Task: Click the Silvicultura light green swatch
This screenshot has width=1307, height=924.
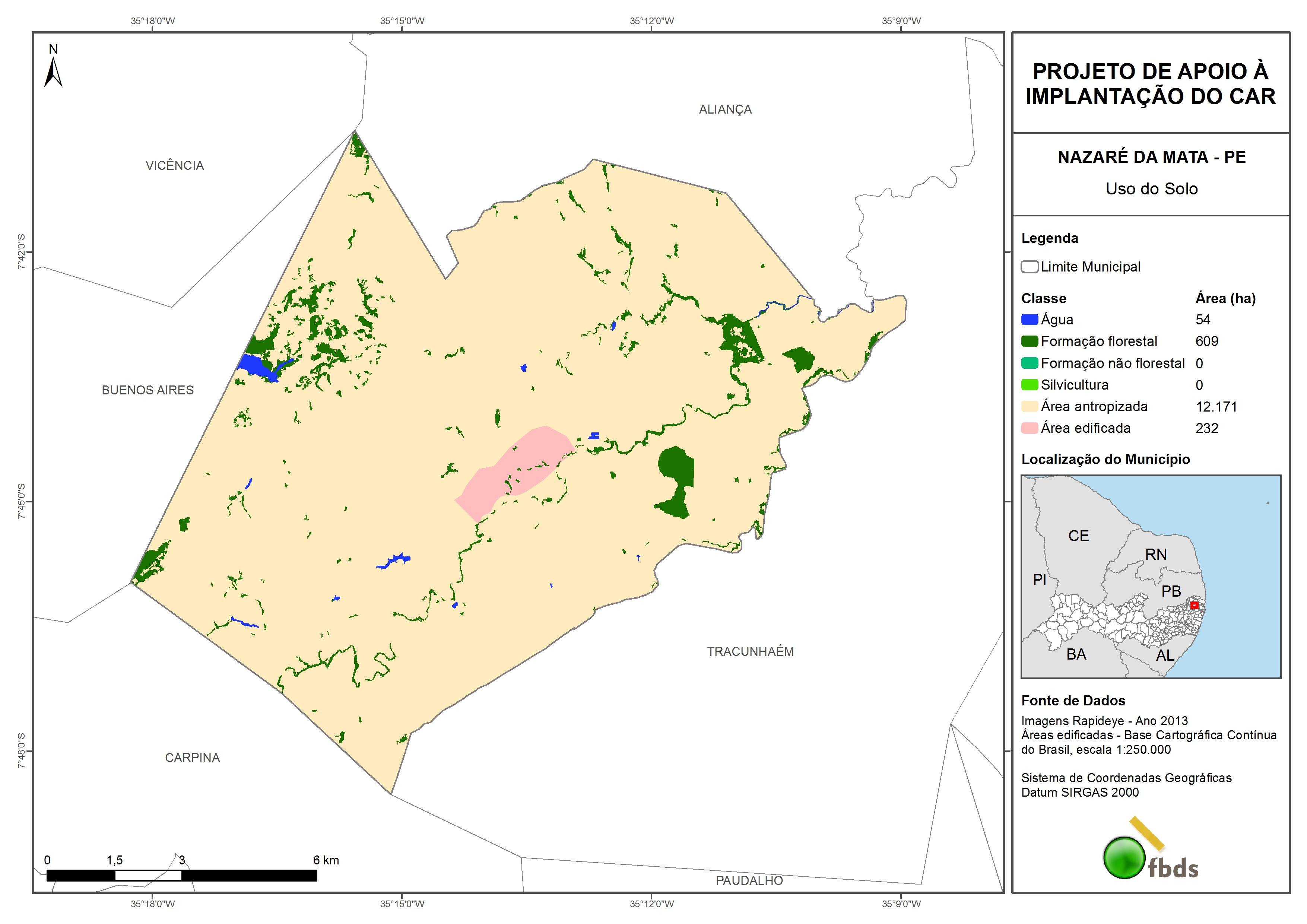Action: coord(1029,385)
